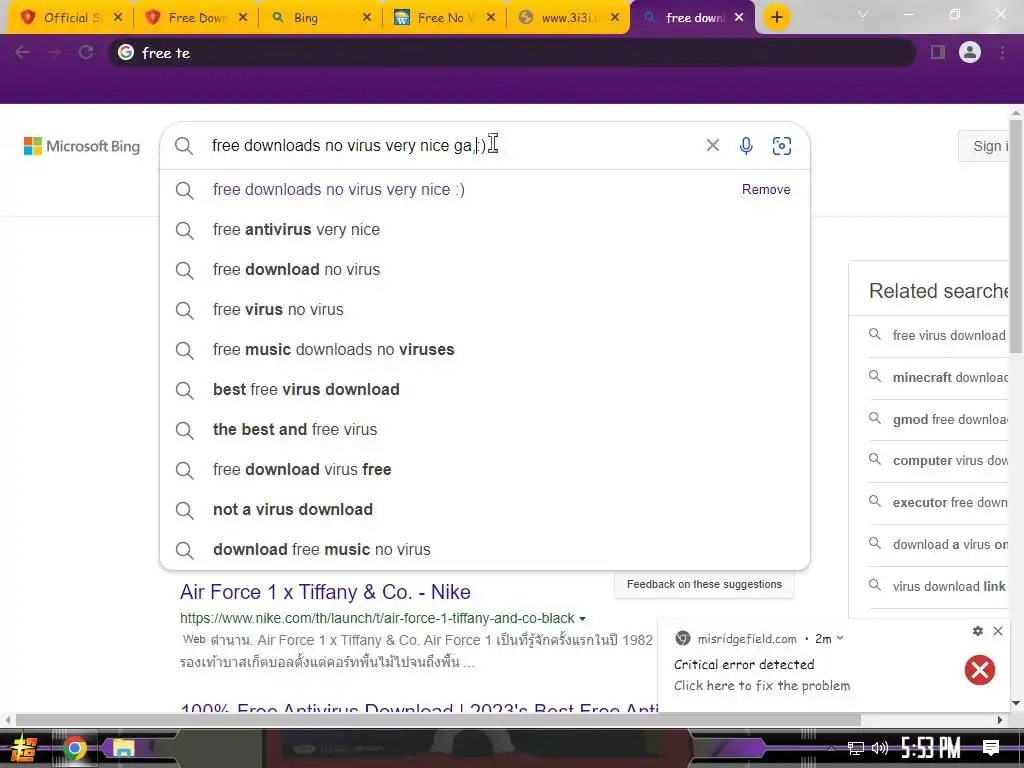This screenshot has height=768, width=1024.
Task: Select suggestion 'free music downloads no viruses'
Action: (485, 349)
